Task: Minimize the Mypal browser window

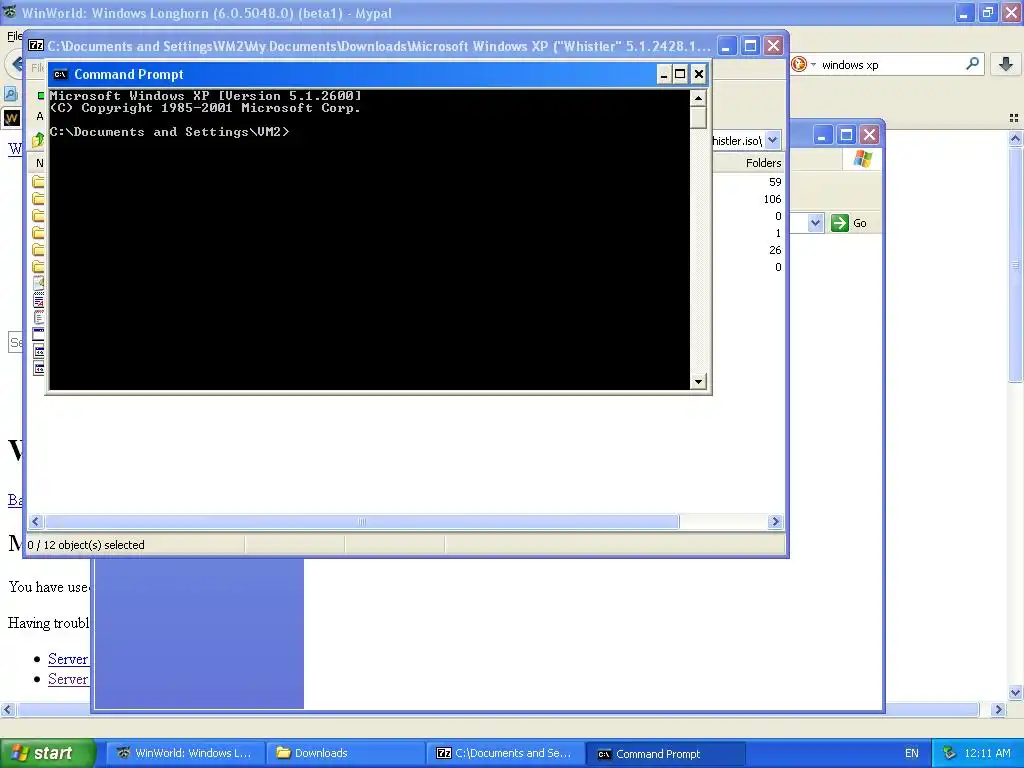Action: click(x=965, y=12)
